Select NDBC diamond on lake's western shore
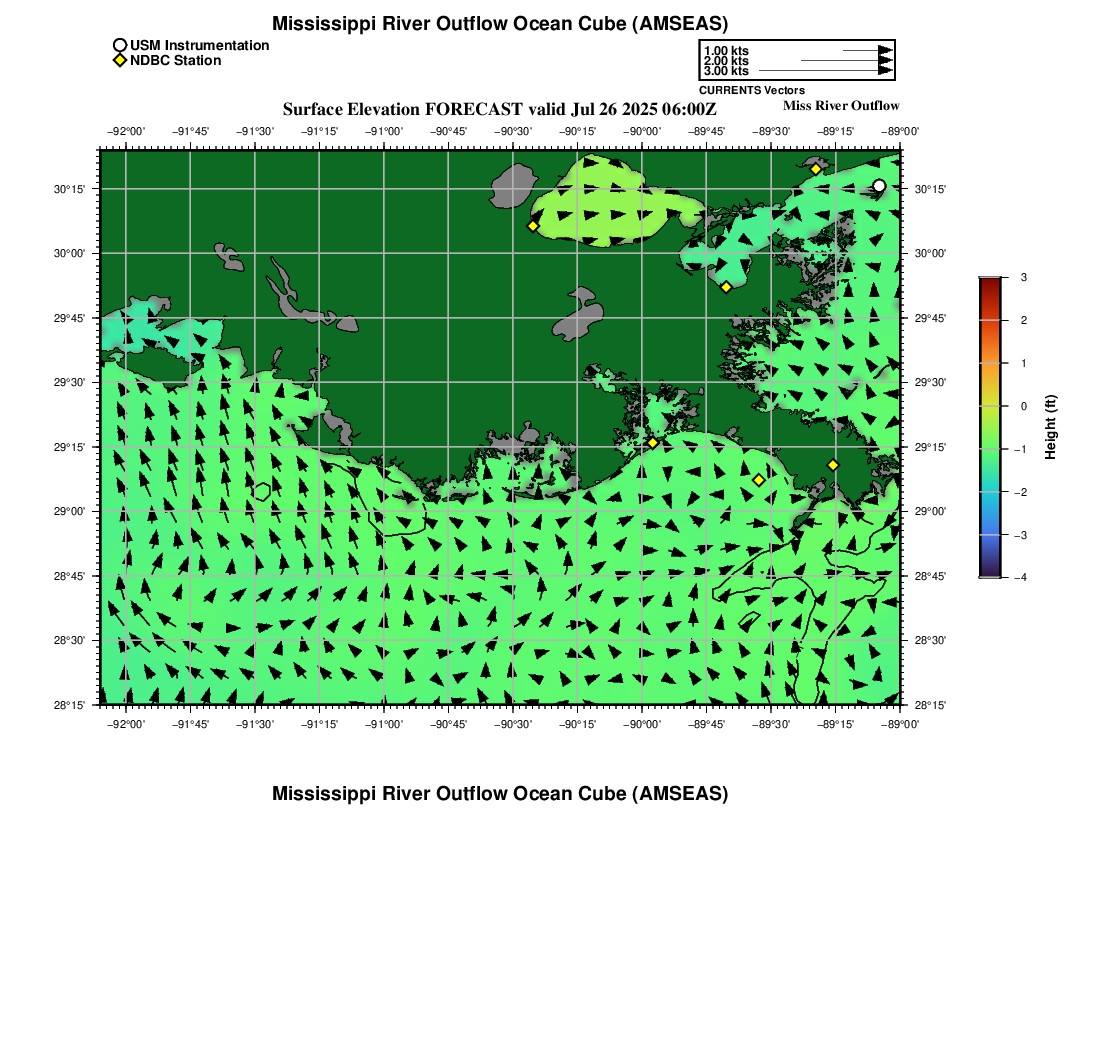This screenshot has width=1100, height=1050. 533,226
